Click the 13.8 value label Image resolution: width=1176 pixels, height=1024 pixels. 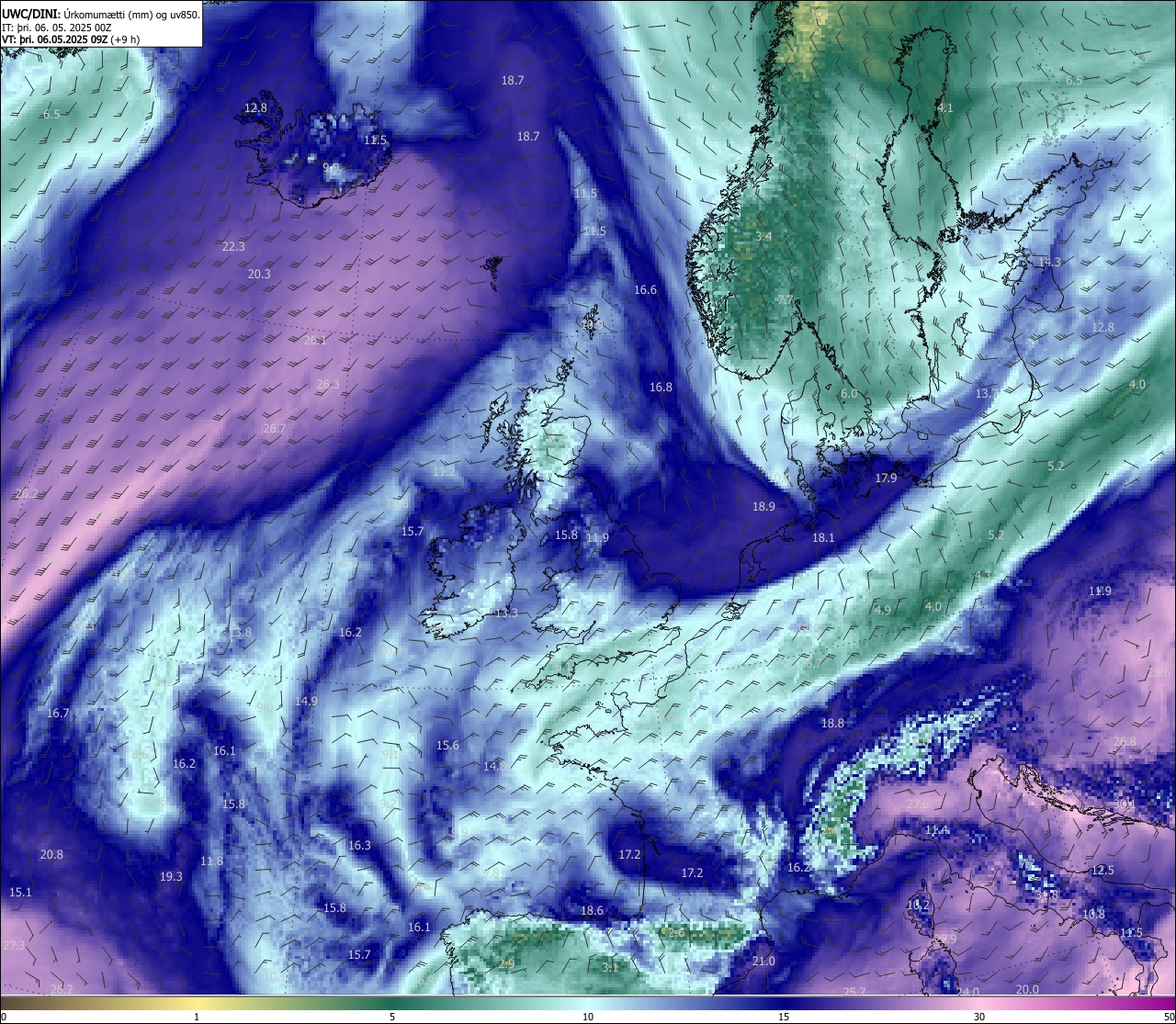tap(240, 633)
